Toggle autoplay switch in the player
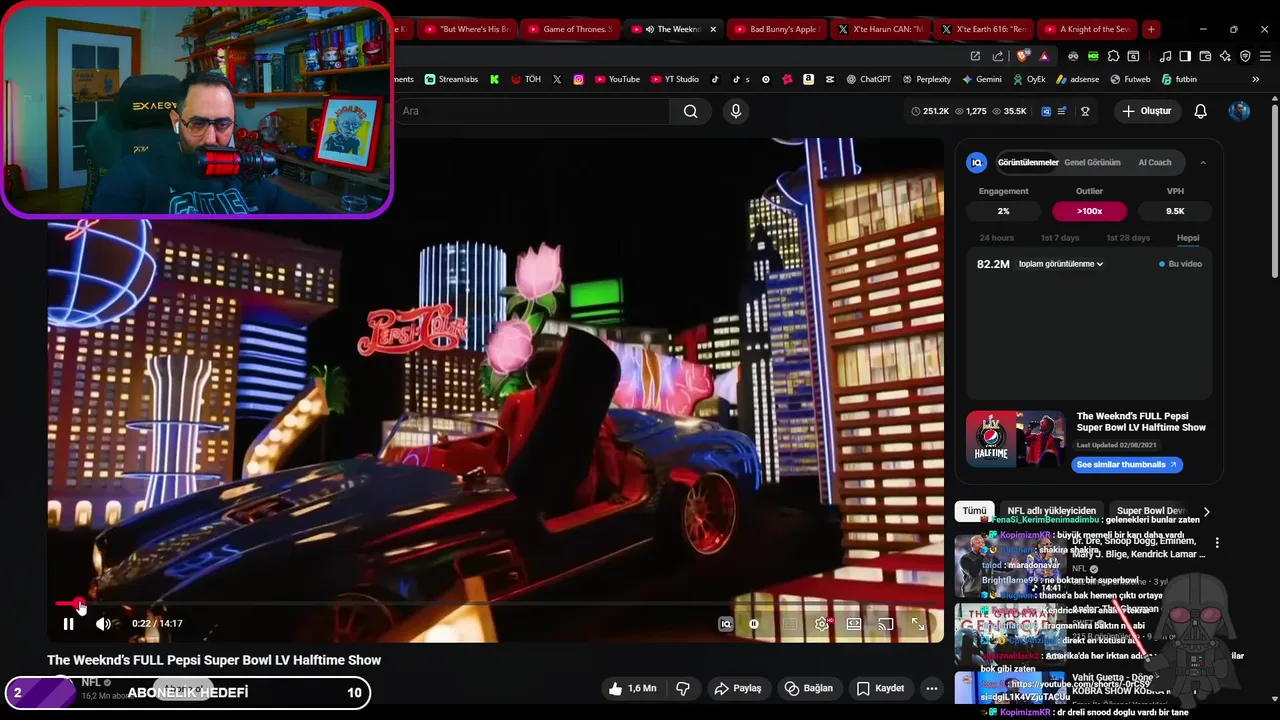Viewport: 1280px width, 720px height. click(x=754, y=624)
